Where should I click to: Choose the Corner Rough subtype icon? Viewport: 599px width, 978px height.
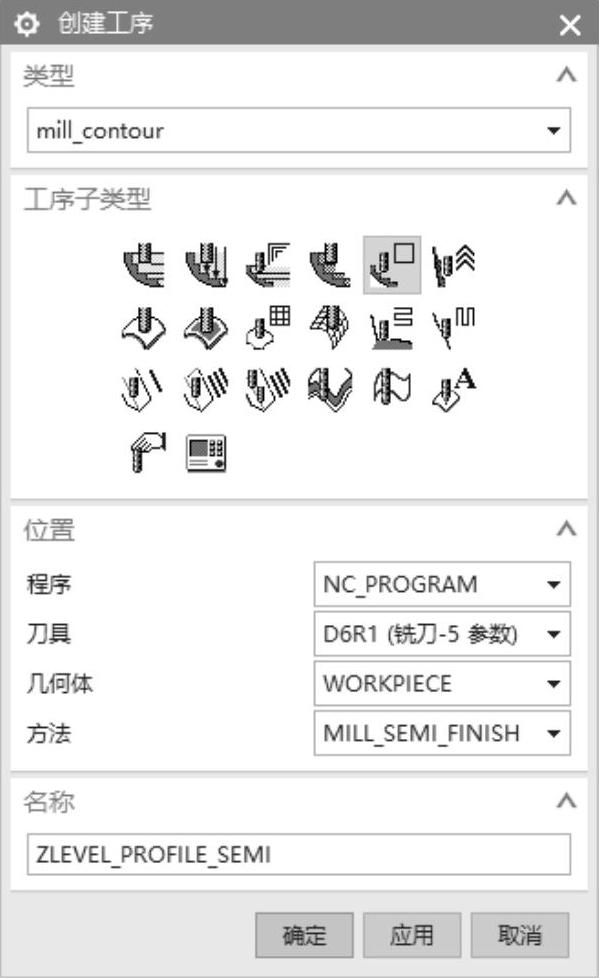coord(268,265)
